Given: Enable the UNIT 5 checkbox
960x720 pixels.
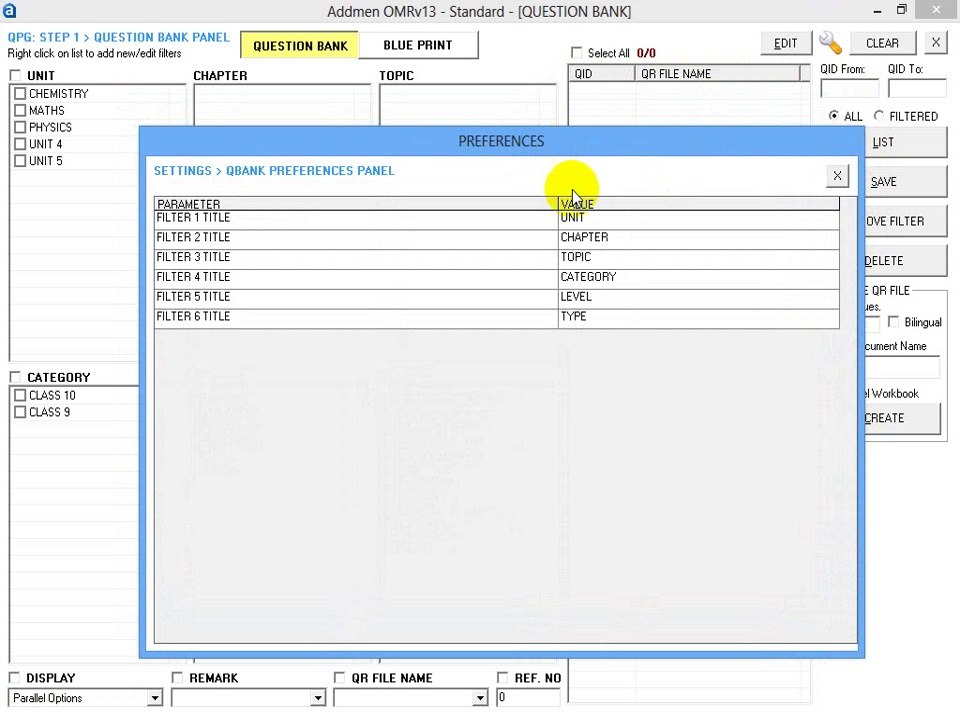Looking at the screenshot, I should click(x=20, y=160).
